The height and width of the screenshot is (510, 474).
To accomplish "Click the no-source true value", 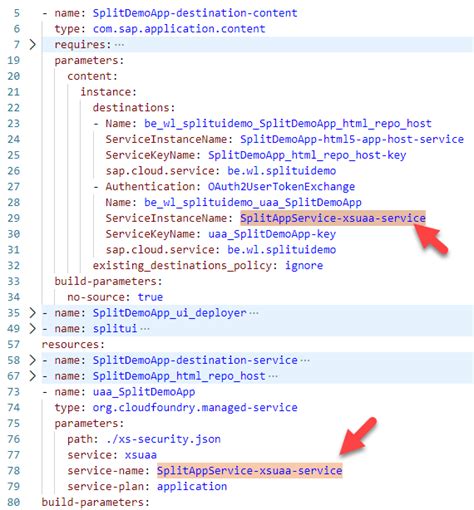I will pyautogui.click(x=150, y=297).
